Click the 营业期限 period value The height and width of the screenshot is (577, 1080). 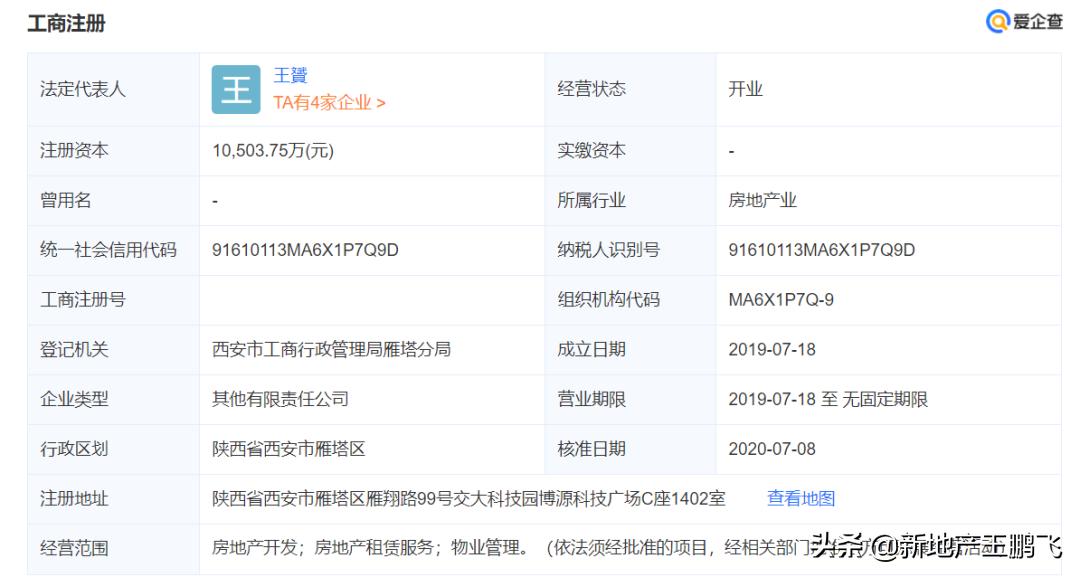pos(828,399)
